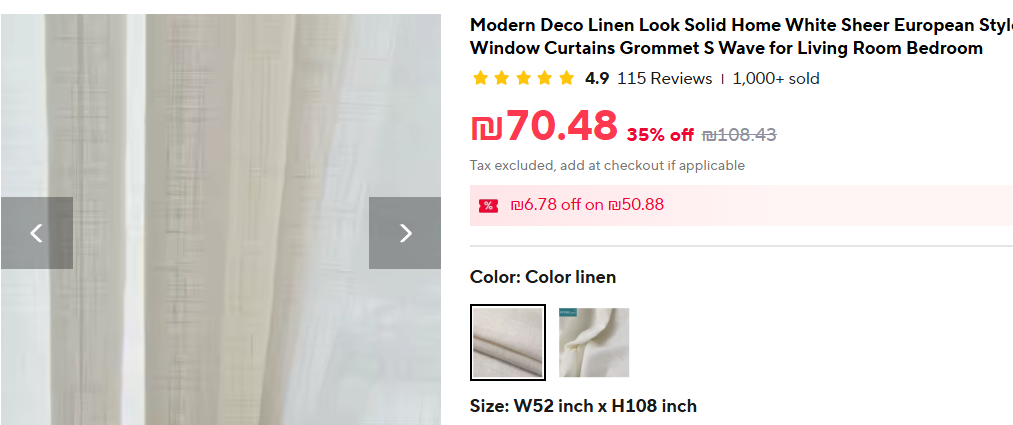Click the crossed-out ₪108.43 original price
Image resolution: width=1013 pixels, height=425 pixels.
click(x=739, y=135)
